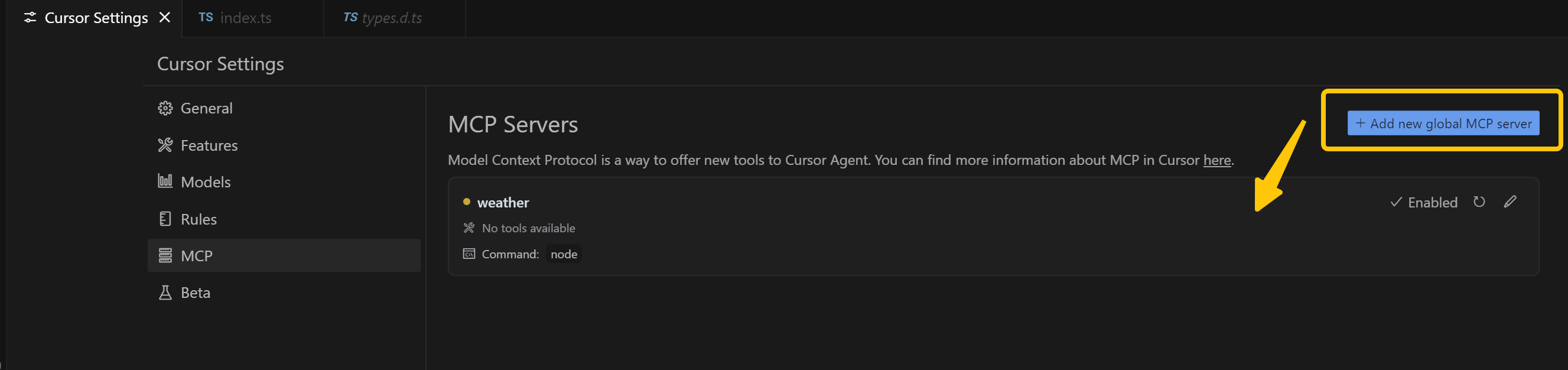Click the refresh icon for weather server
The height and width of the screenshot is (370, 1568).
pos(1479,202)
